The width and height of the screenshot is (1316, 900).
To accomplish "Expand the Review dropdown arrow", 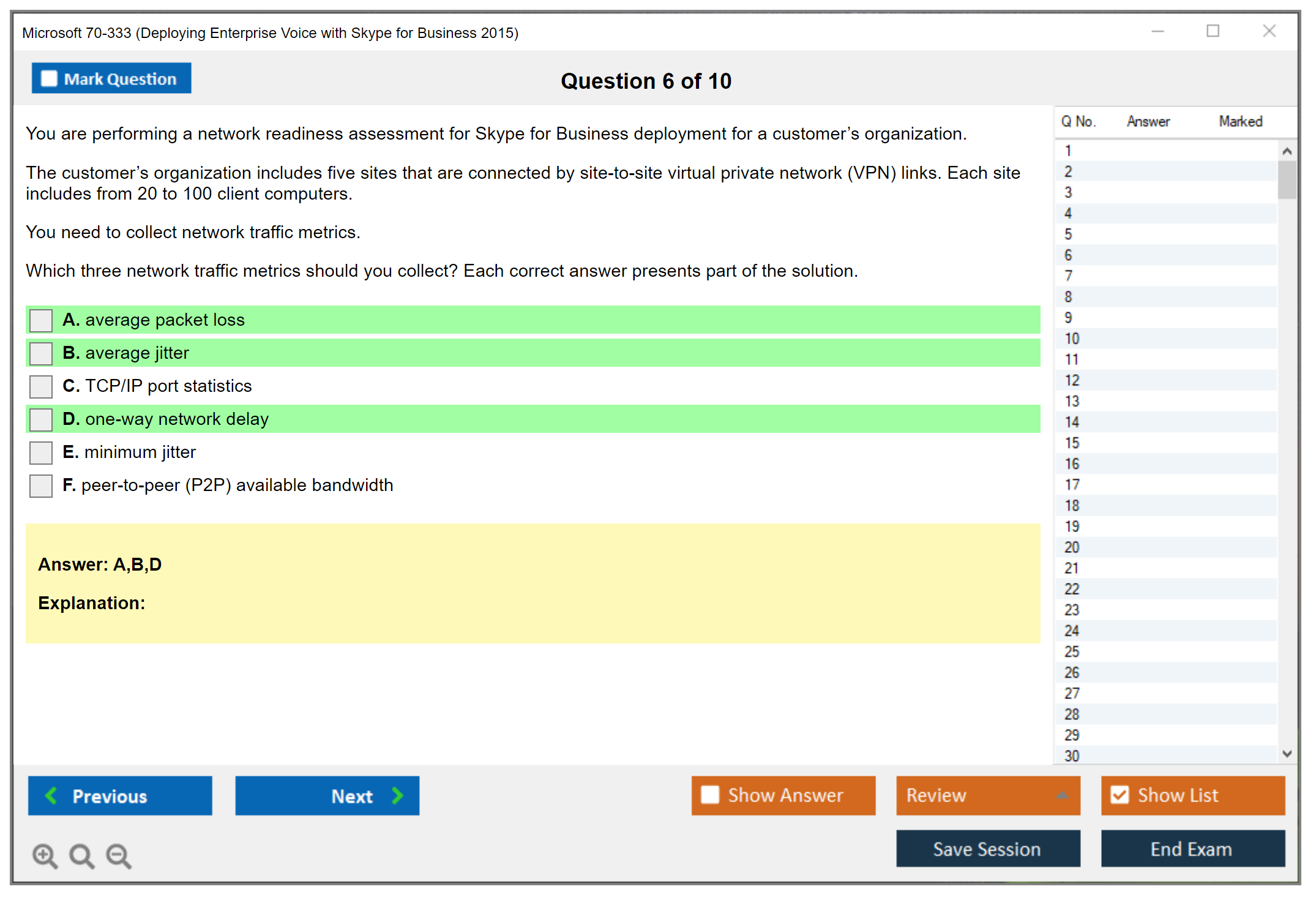I will 1062,795.
